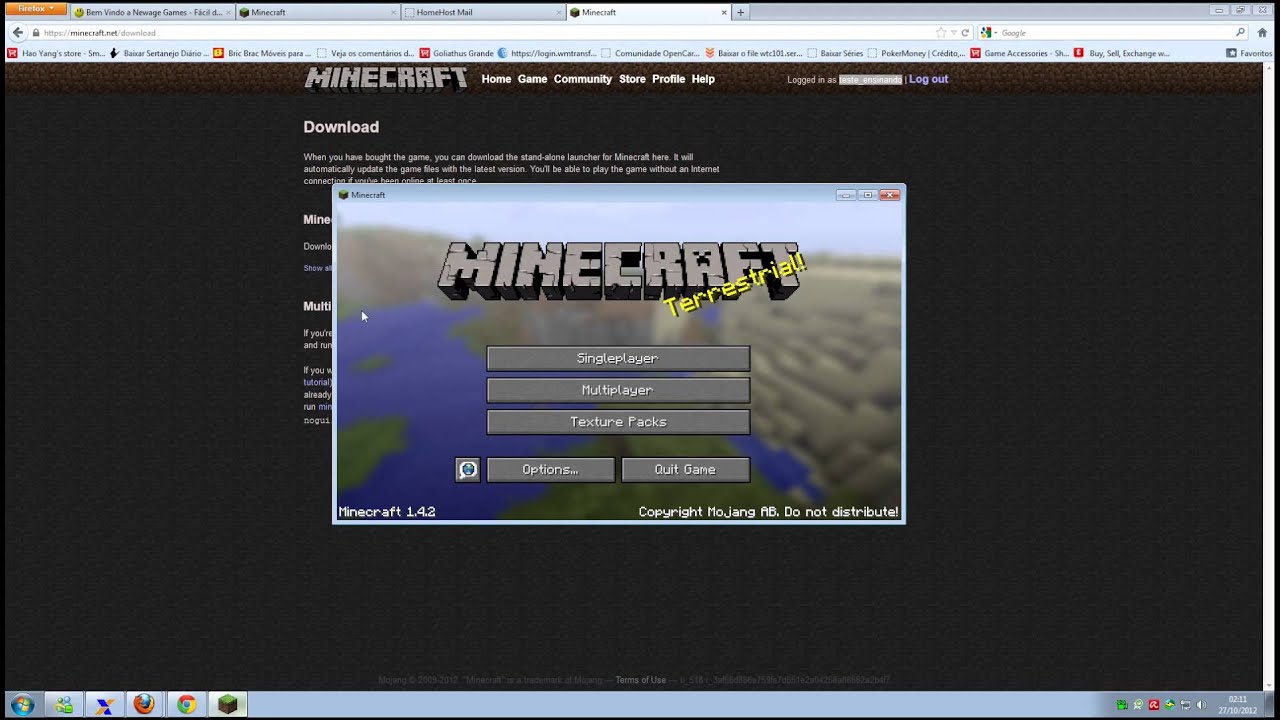
Task: Open Baixar Séries bookmark
Action: (836, 53)
